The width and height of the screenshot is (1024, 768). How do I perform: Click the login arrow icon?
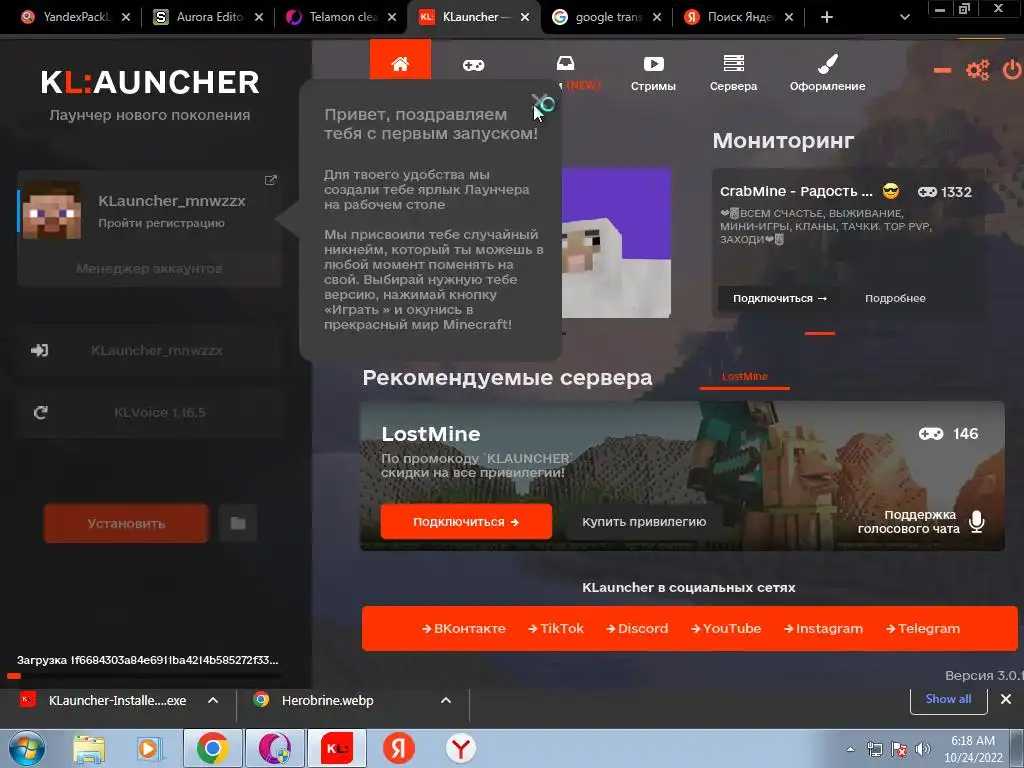coord(40,351)
